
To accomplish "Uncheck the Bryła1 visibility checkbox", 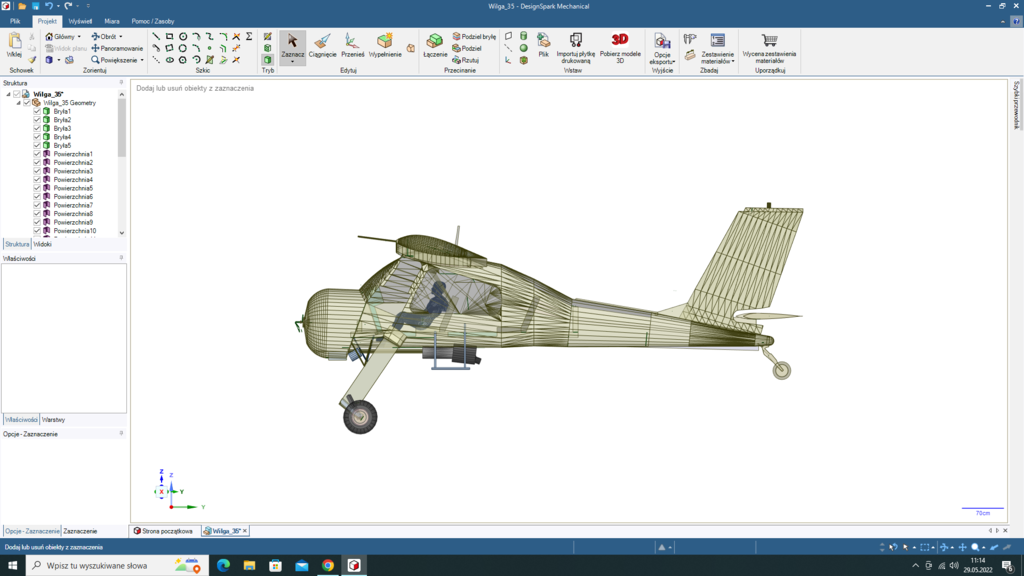I will [x=37, y=111].
